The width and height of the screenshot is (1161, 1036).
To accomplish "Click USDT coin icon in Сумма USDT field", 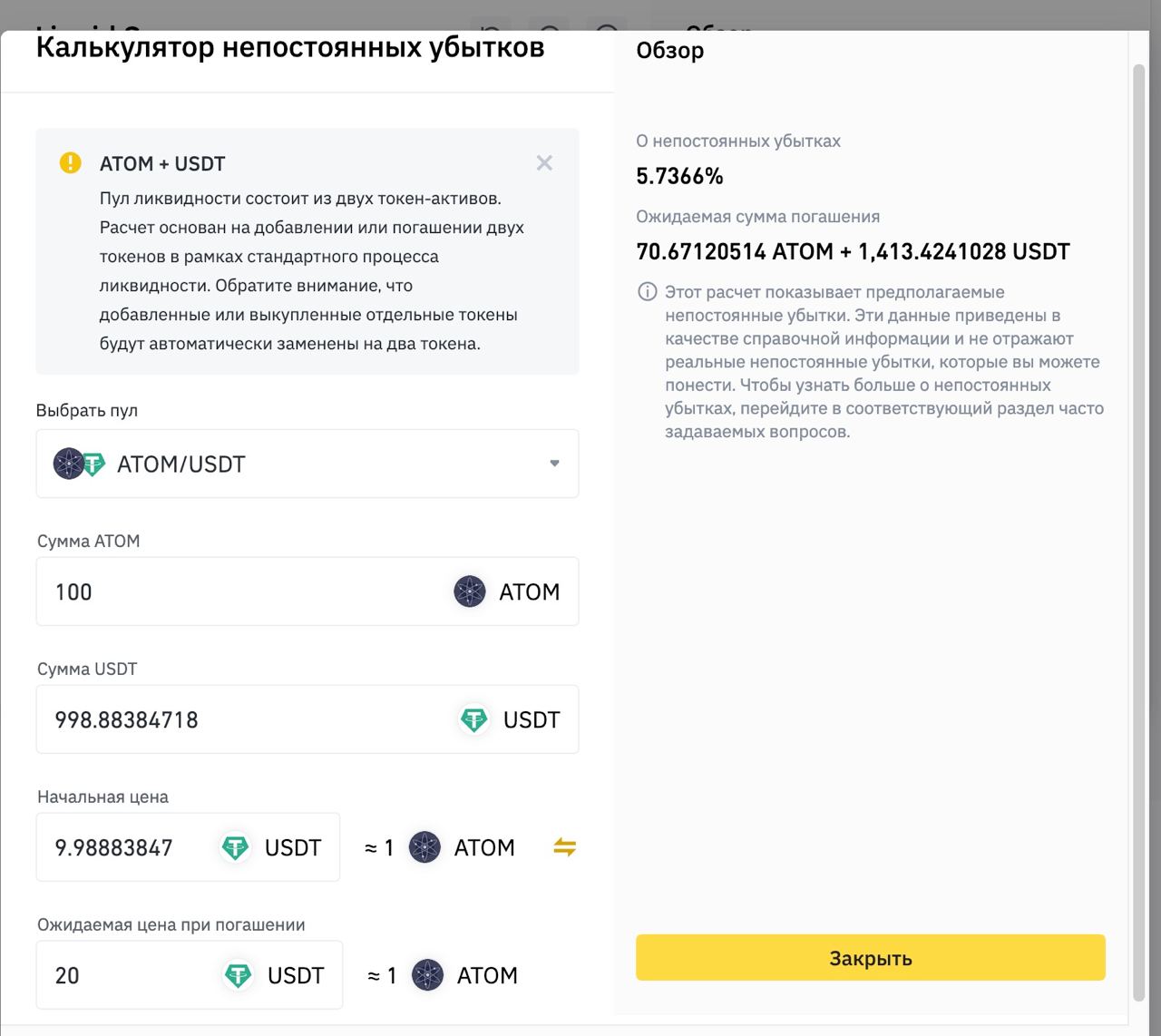I will point(473,719).
